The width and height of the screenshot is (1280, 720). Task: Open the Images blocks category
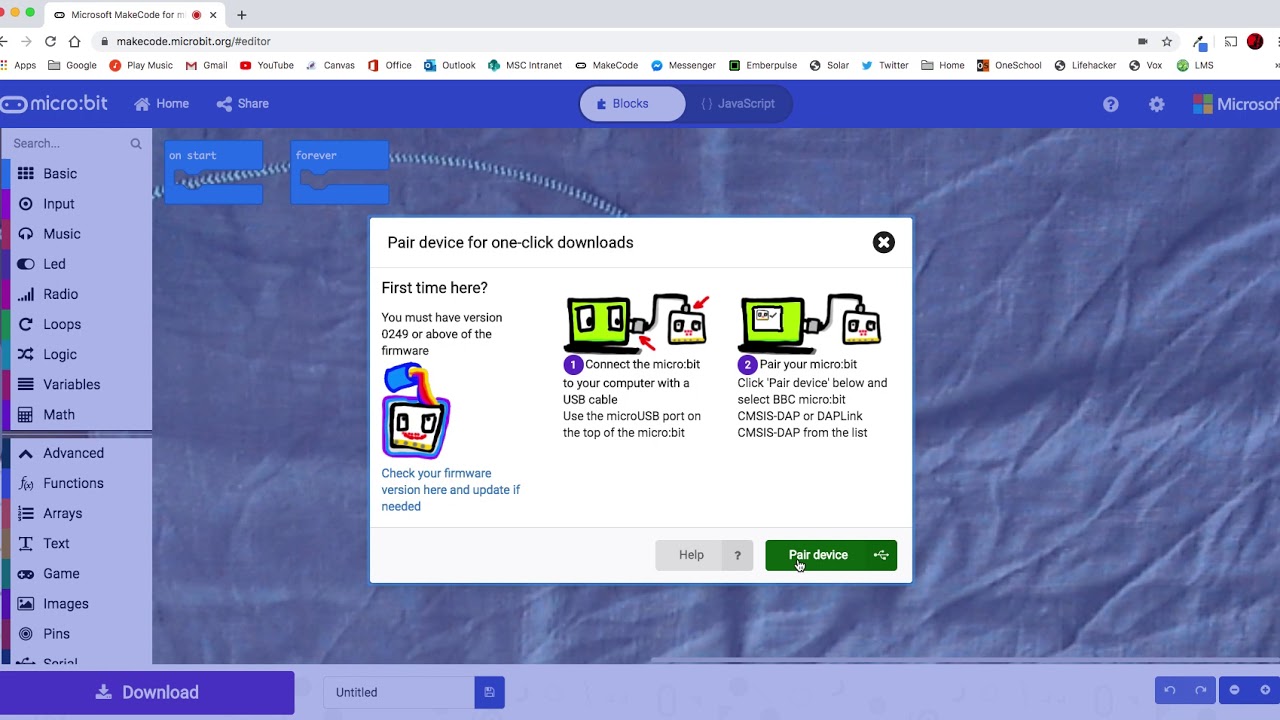pyautogui.click(x=77, y=603)
